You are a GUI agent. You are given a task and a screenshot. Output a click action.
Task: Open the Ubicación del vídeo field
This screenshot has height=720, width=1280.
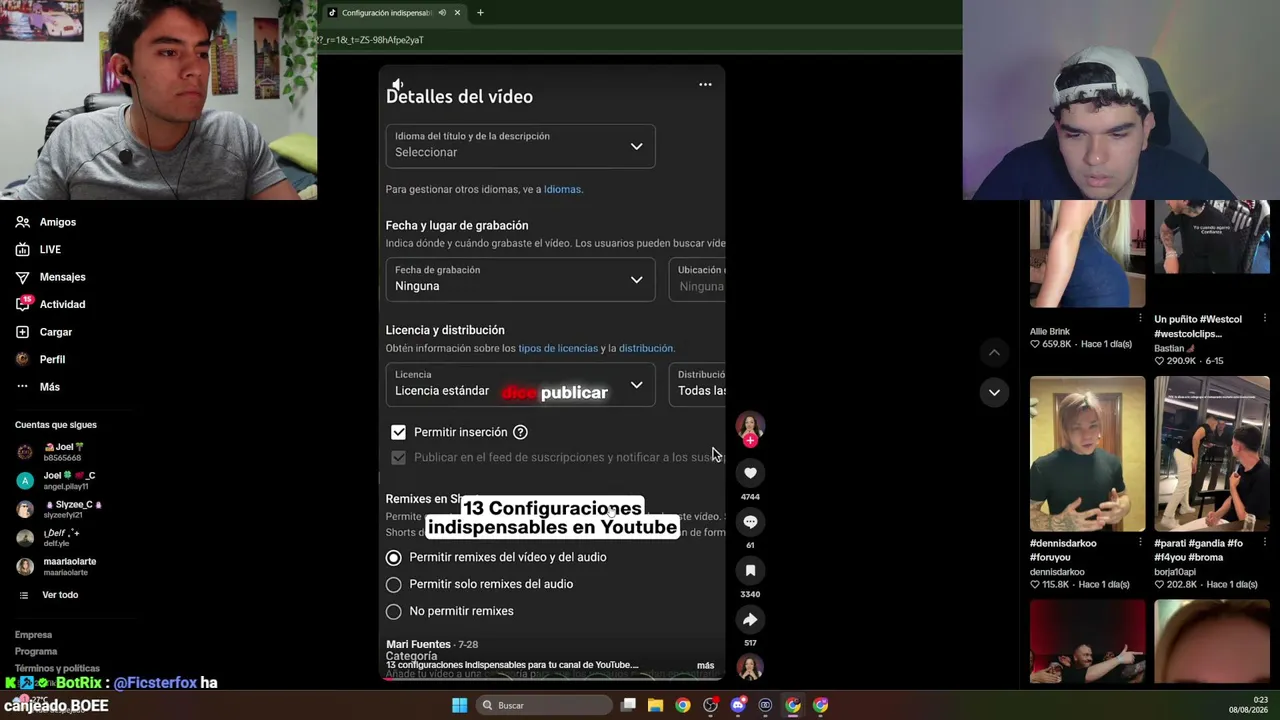pos(697,280)
